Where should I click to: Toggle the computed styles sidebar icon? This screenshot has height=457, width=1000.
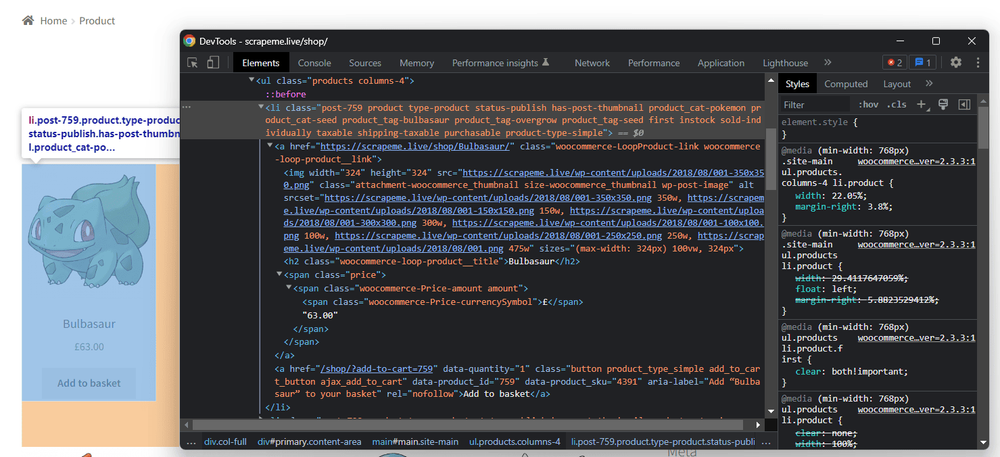click(x=964, y=105)
